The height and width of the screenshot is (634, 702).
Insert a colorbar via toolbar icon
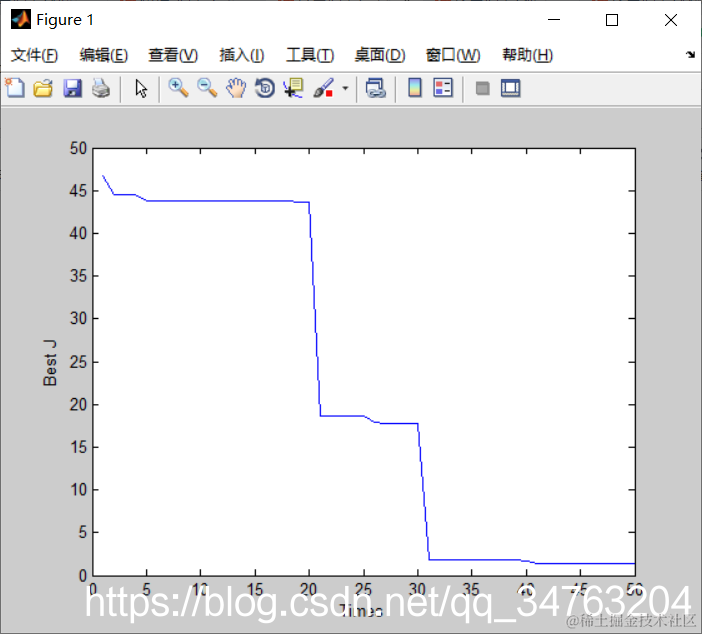415,88
